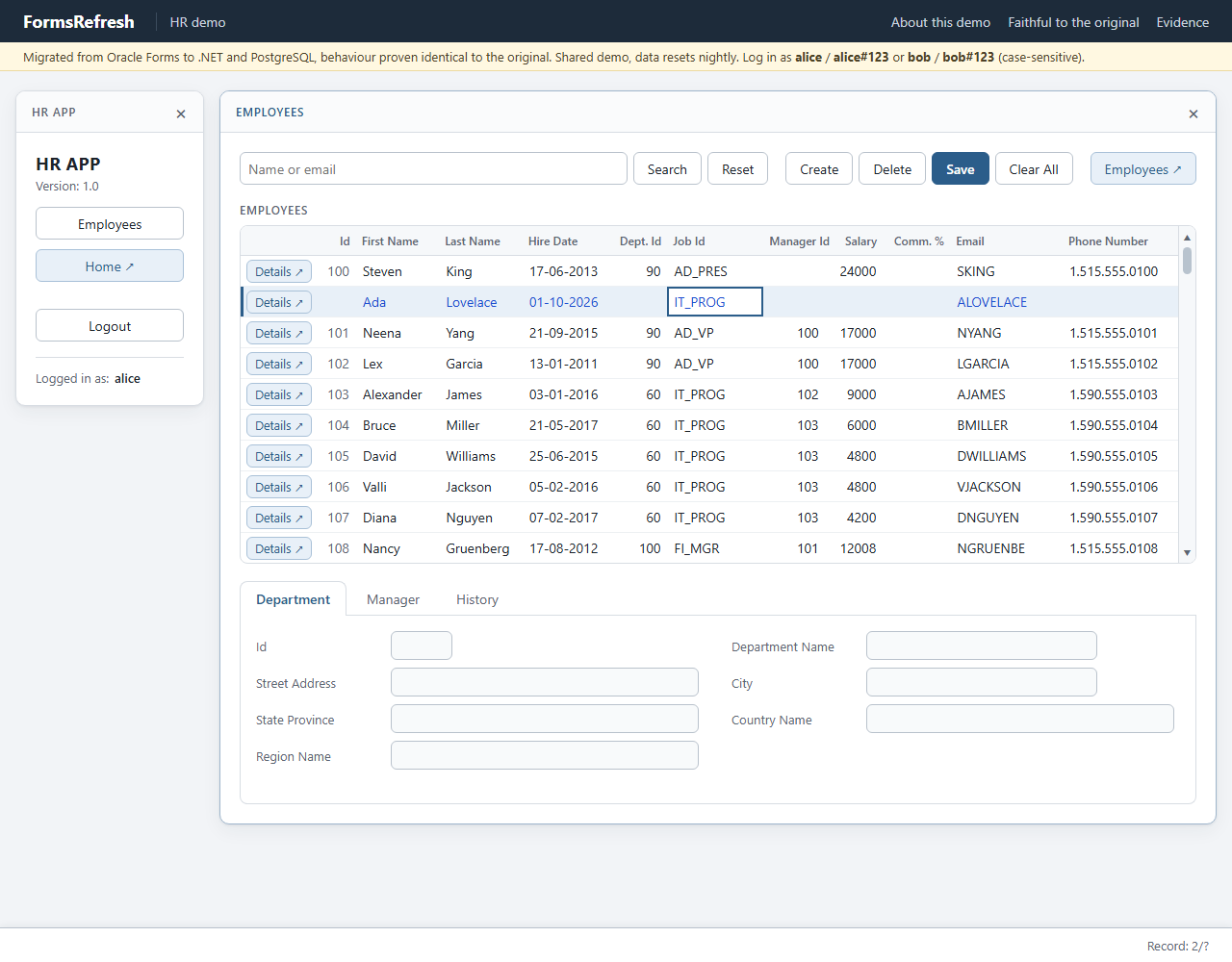Click the Search button
This screenshot has width=1232, height=962.
tap(667, 168)
